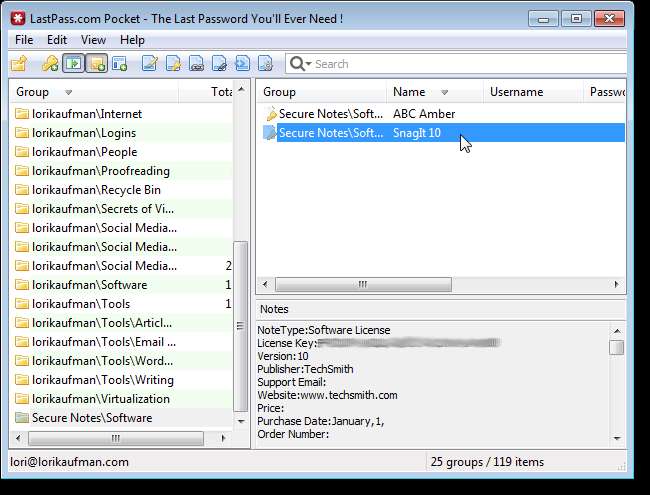Click the group list scroll up arrow
Screen dimensions: 650x495
click(241, 90)
